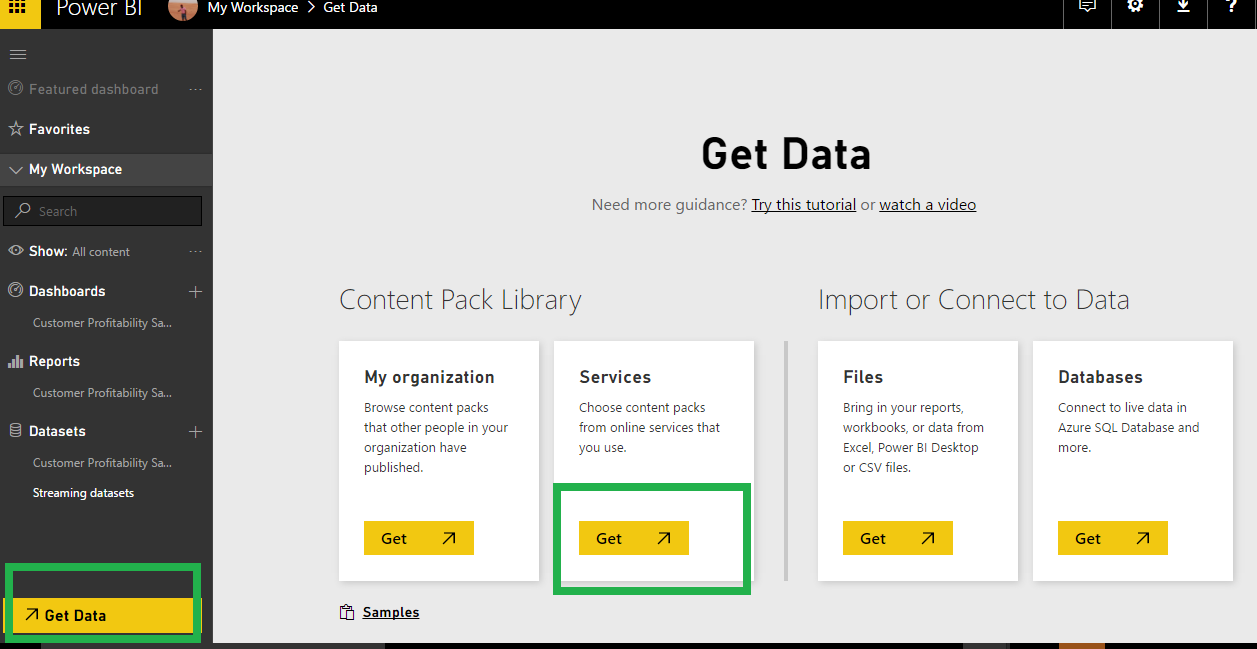Add a new dashboard with plus icon
This screenshot has height=649, width=1257.
[x=195, y=291]
